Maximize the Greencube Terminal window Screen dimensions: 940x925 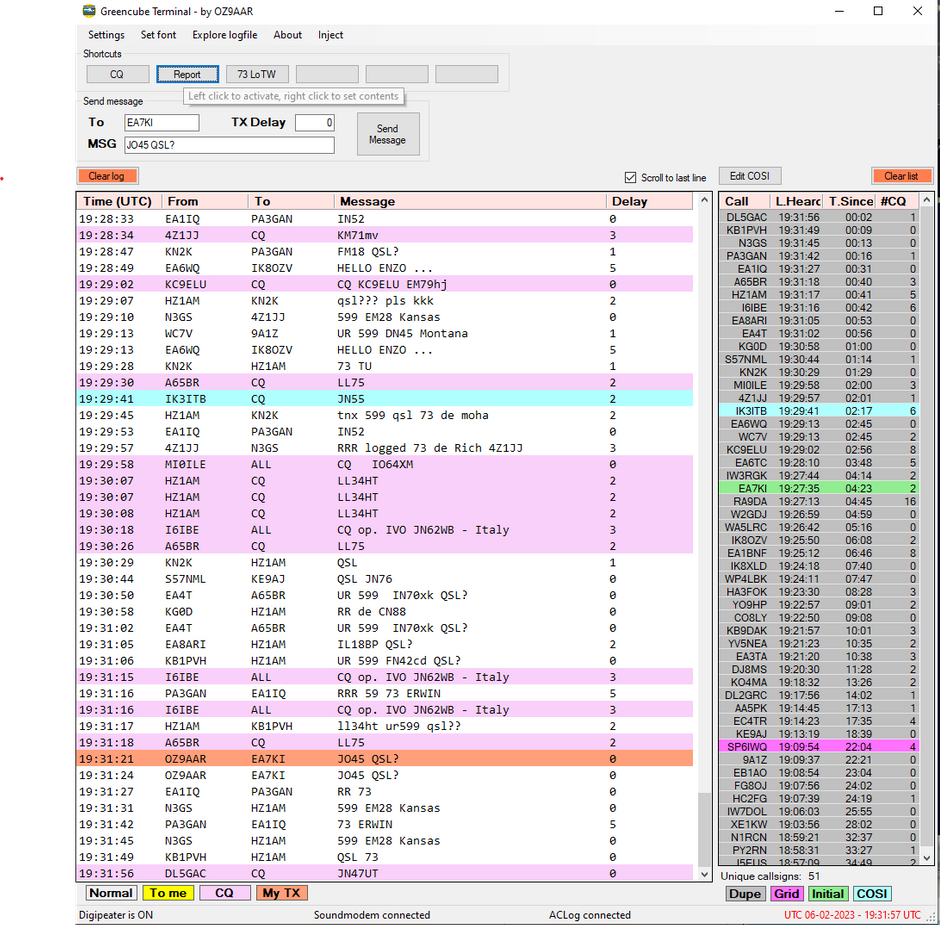[878, 11]
